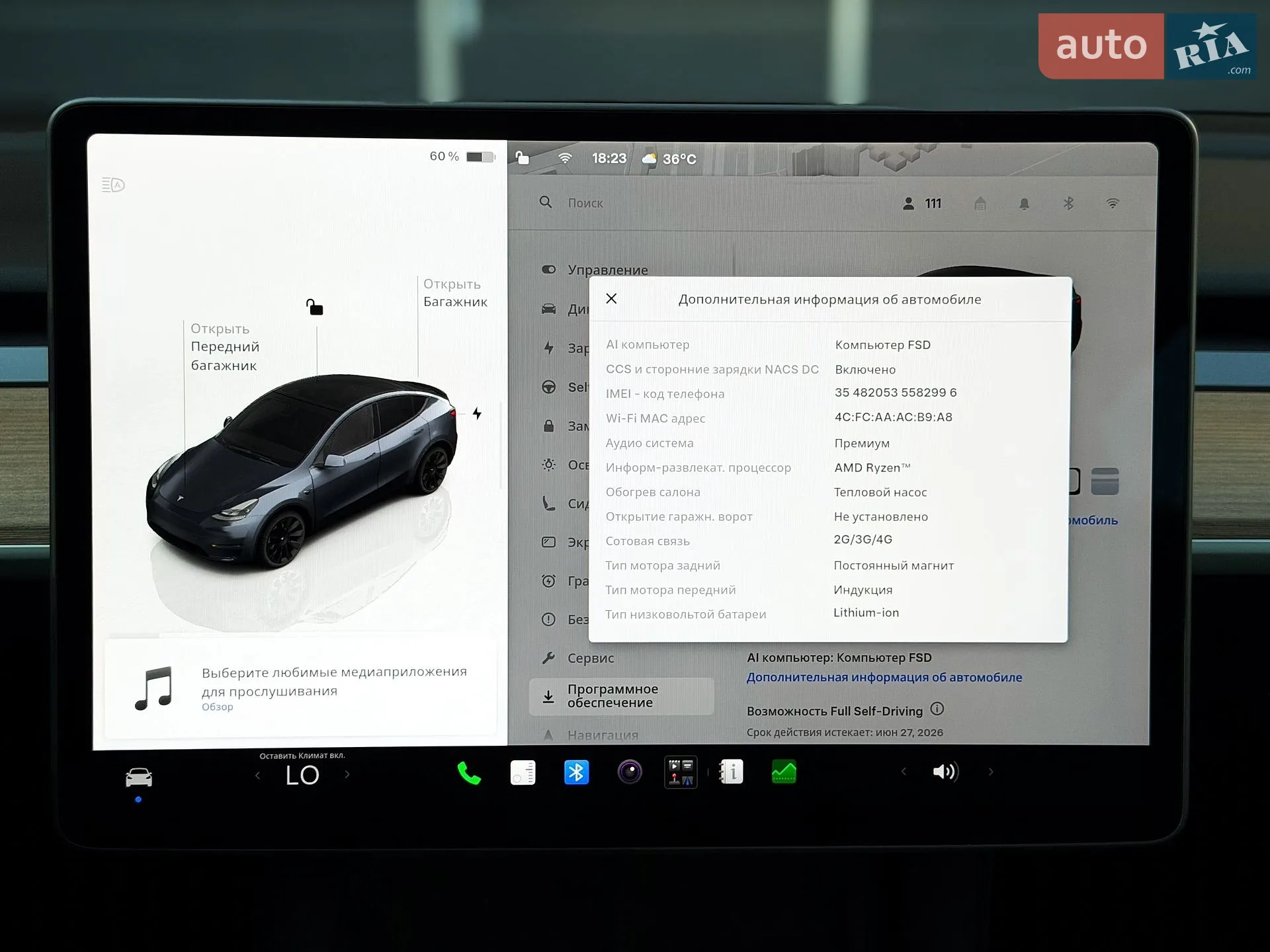Tap the lock icon in status bar
This screenshot has height=952, width=1270.
[523, 158]
